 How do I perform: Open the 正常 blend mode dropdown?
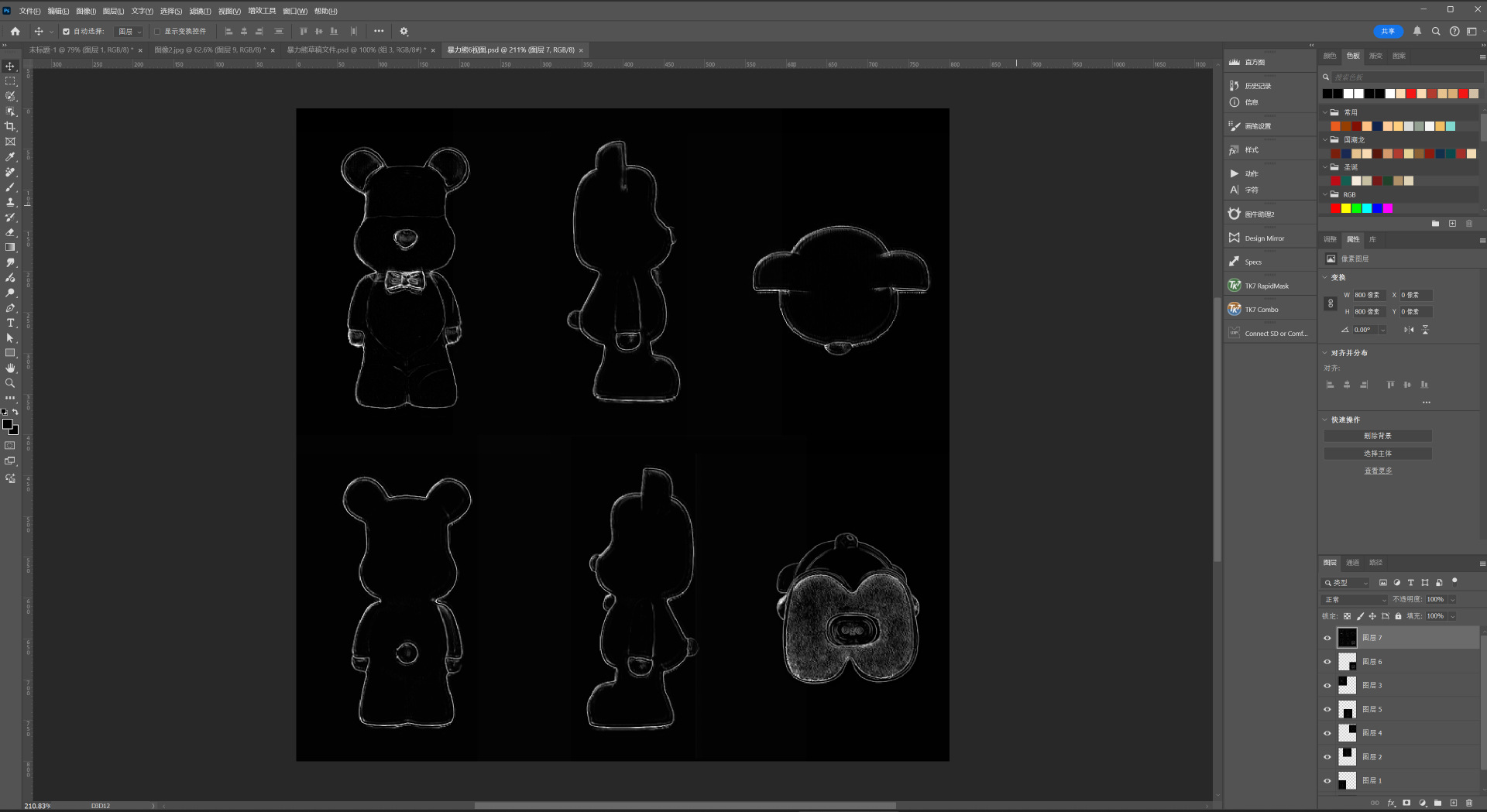click(1355, 600)
